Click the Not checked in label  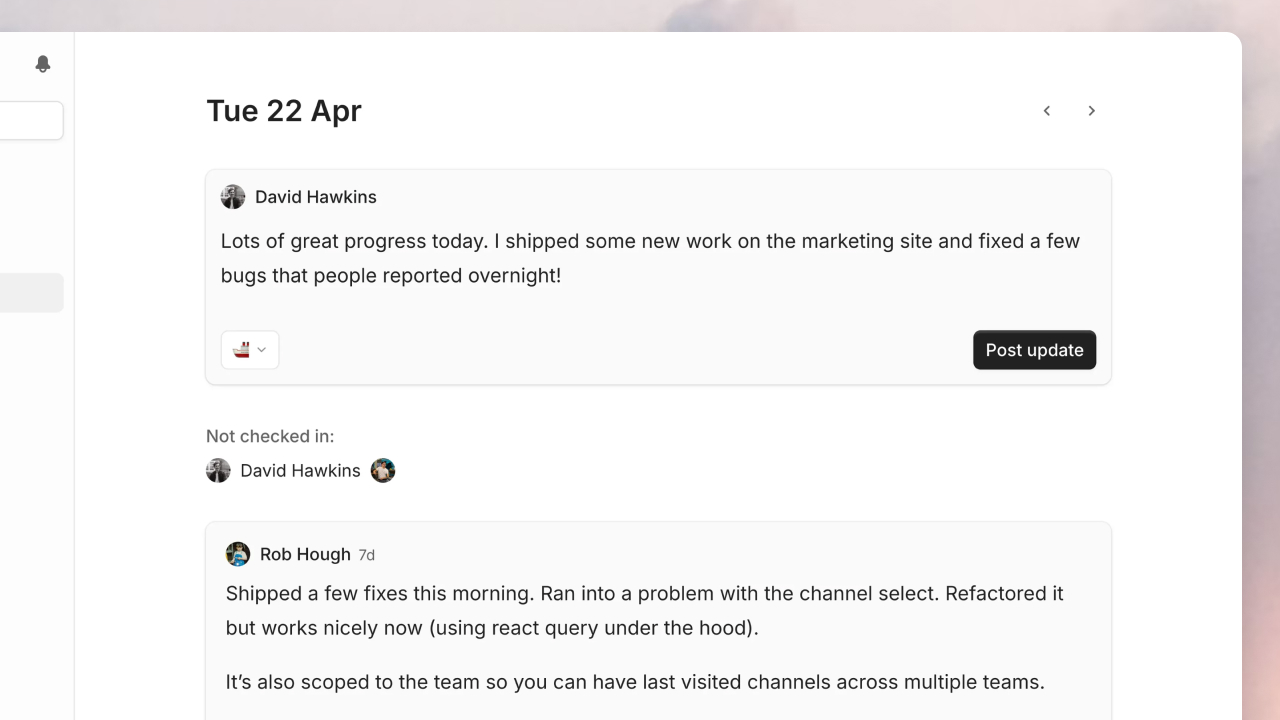(269, 436)
